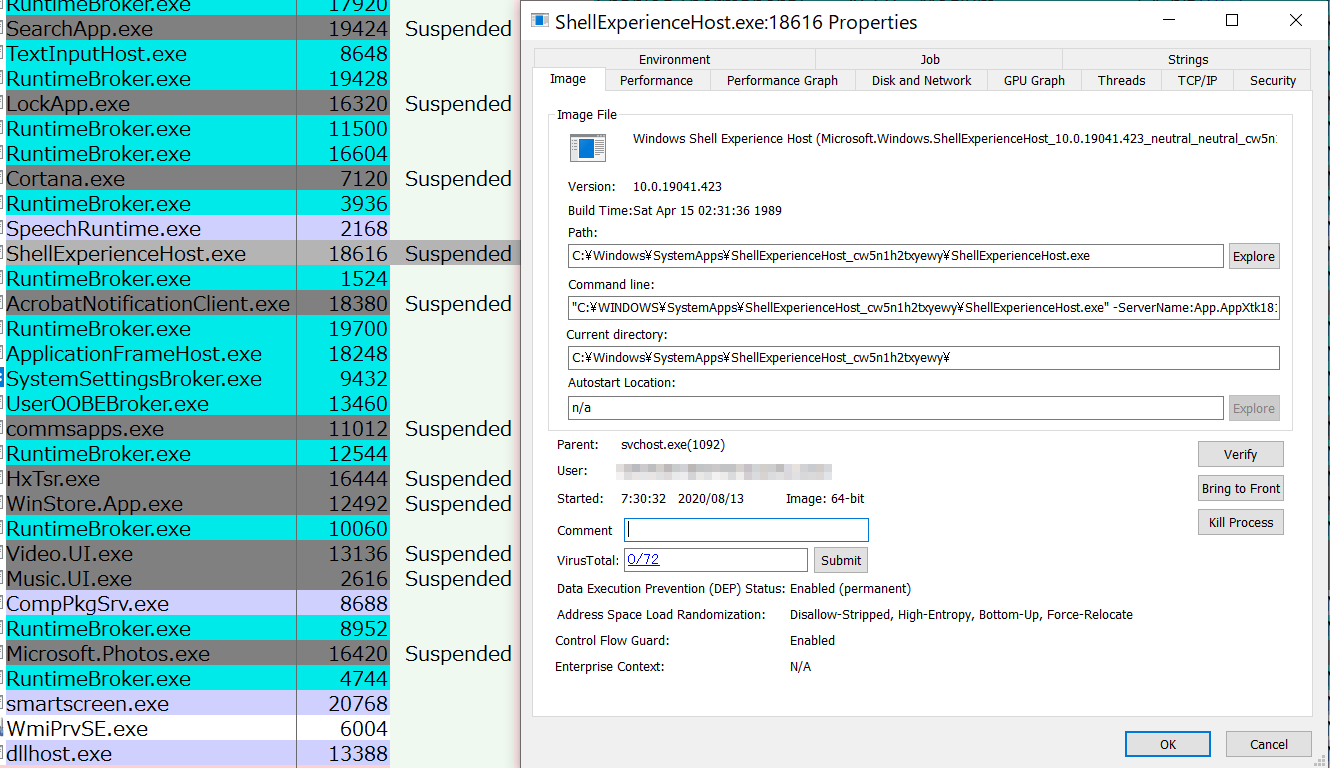Viewport: 1330px width, 768px height.
Task: Click Explore button next to Path
Action: pyautogui.click(x=1254, y=256)
